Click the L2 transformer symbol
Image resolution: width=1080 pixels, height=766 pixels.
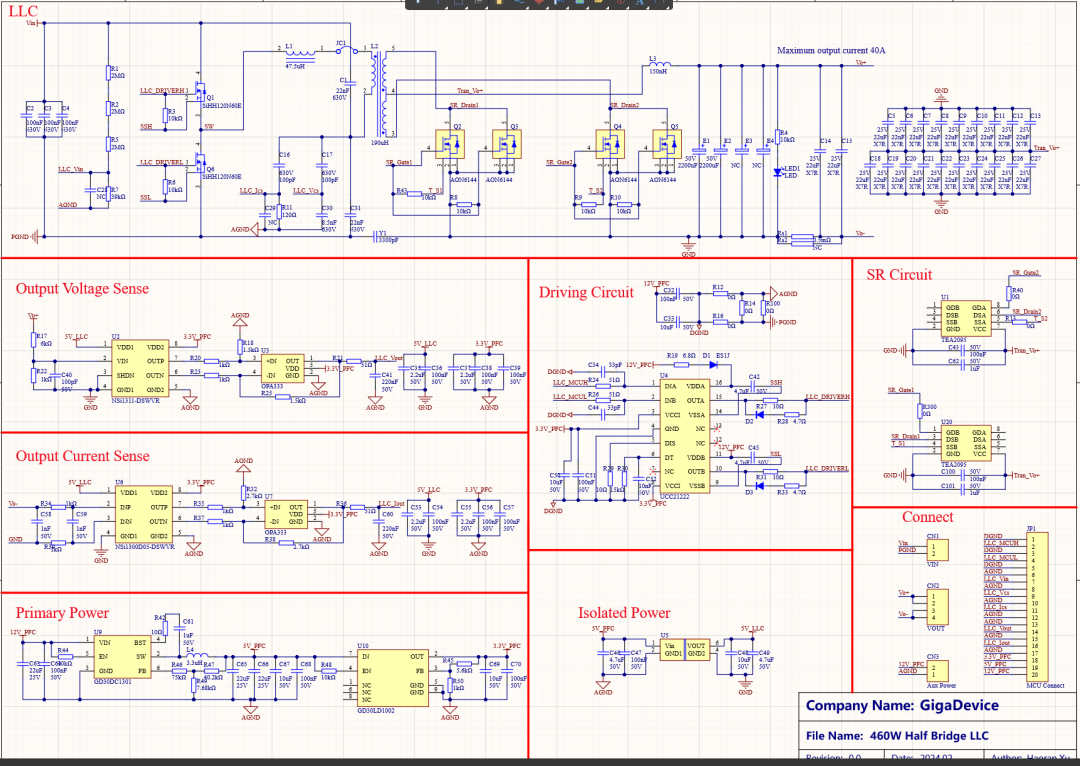[x=378, y=92]
